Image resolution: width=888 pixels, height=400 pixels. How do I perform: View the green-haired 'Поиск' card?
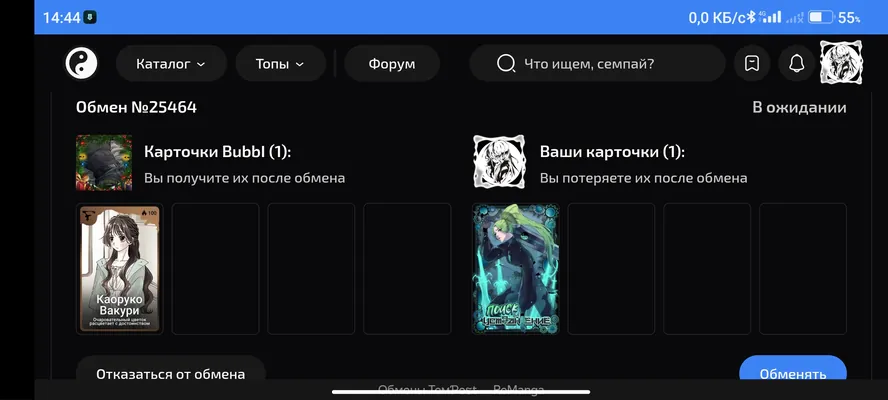pos(515,269)
